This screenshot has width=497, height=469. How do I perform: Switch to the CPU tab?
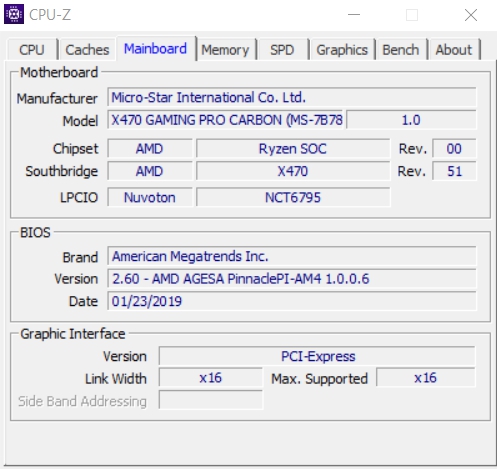32,50
